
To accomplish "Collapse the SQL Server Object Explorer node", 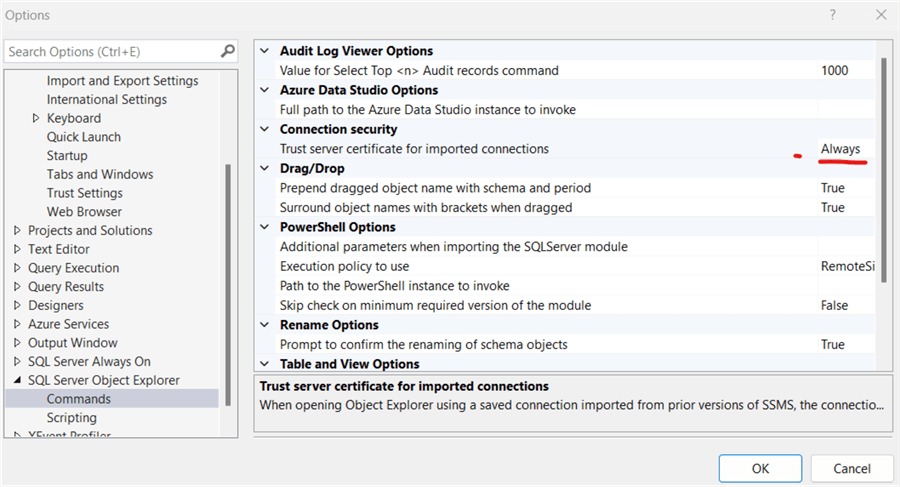I will pyautogui.click(x=17, y=380).
